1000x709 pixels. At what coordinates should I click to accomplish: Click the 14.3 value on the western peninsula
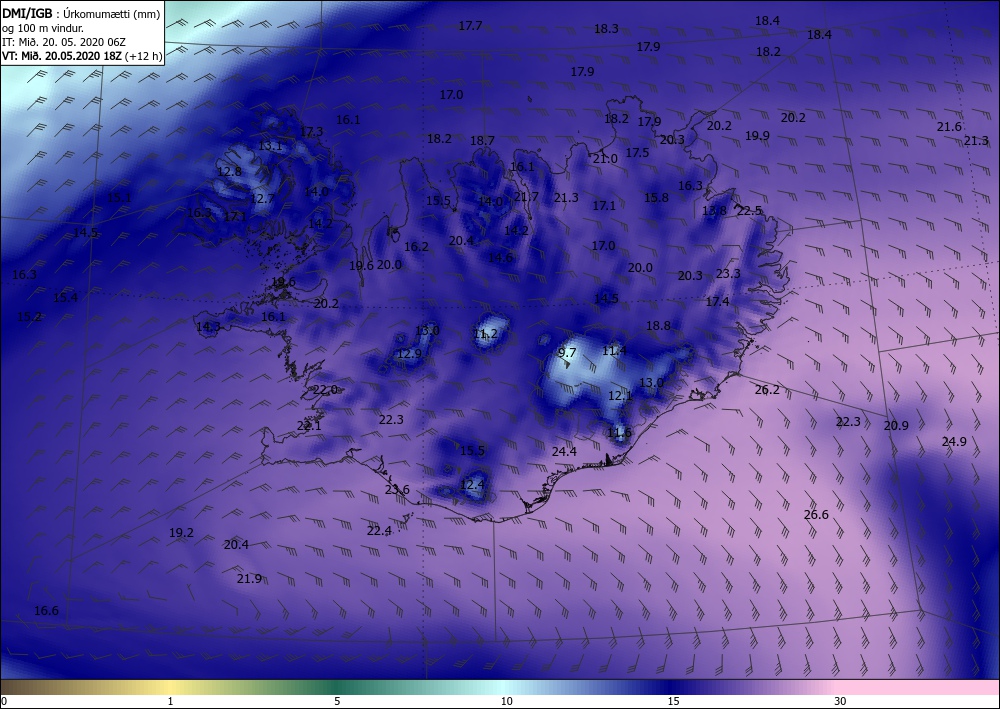coord(209,326)
